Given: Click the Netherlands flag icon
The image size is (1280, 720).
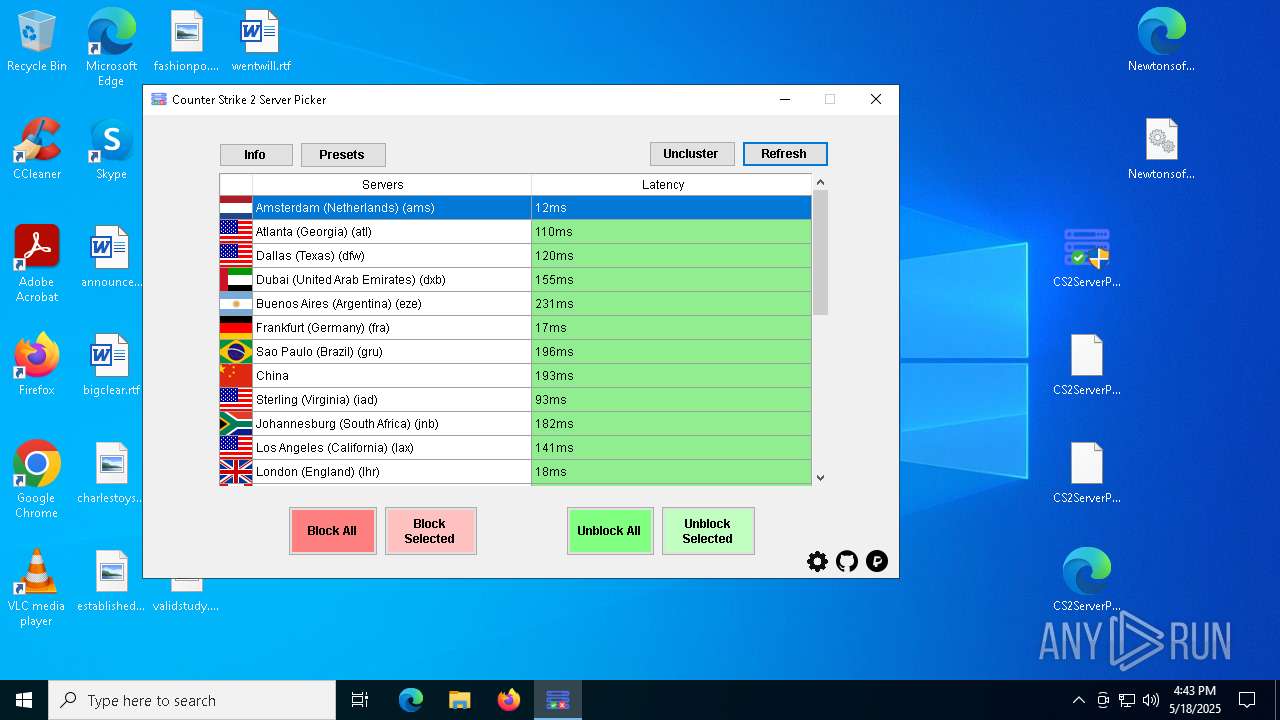Looking at the screenshot, I should [236, 208].
